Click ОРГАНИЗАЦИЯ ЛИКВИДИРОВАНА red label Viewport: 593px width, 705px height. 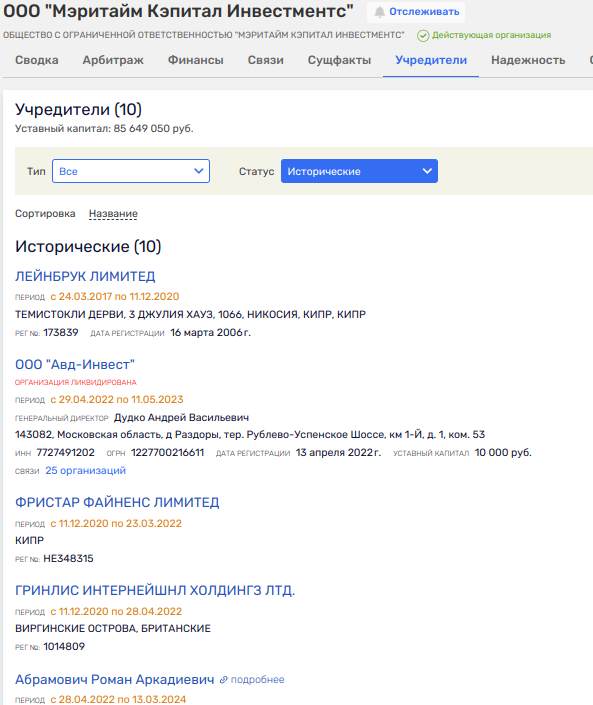point(76,383)
